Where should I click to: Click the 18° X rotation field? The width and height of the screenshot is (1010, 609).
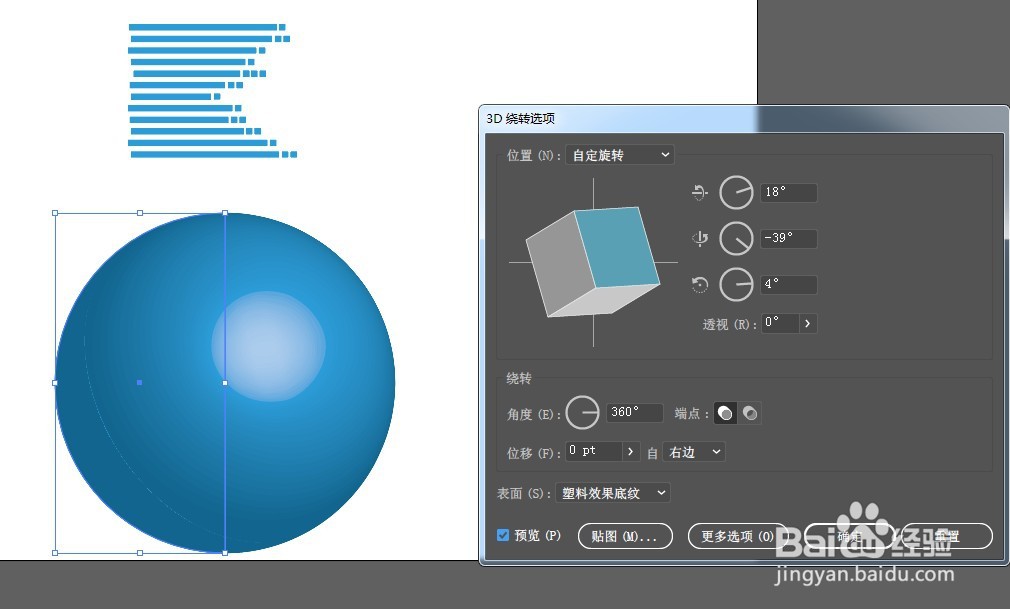point(789,192)
